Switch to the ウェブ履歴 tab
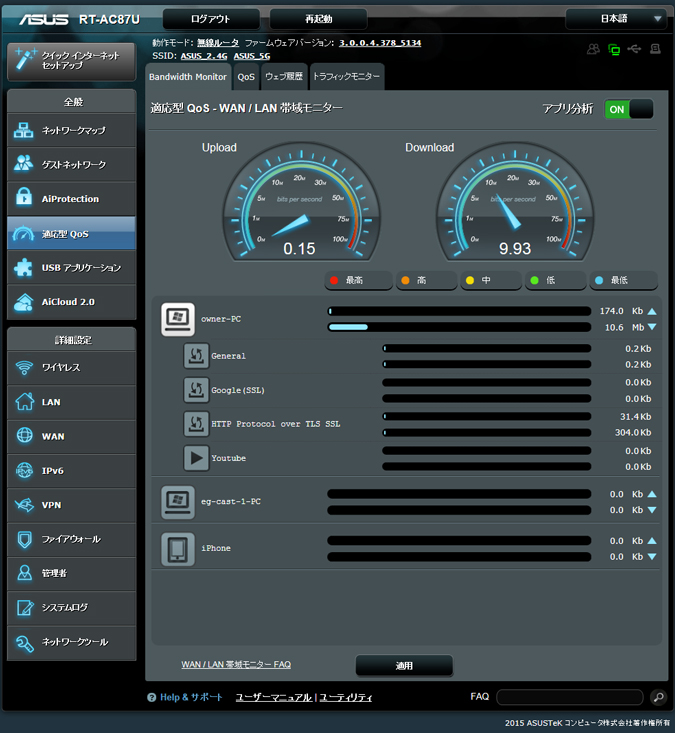The width and height of the screenshot is (675, 733). [x=284, y=77]
